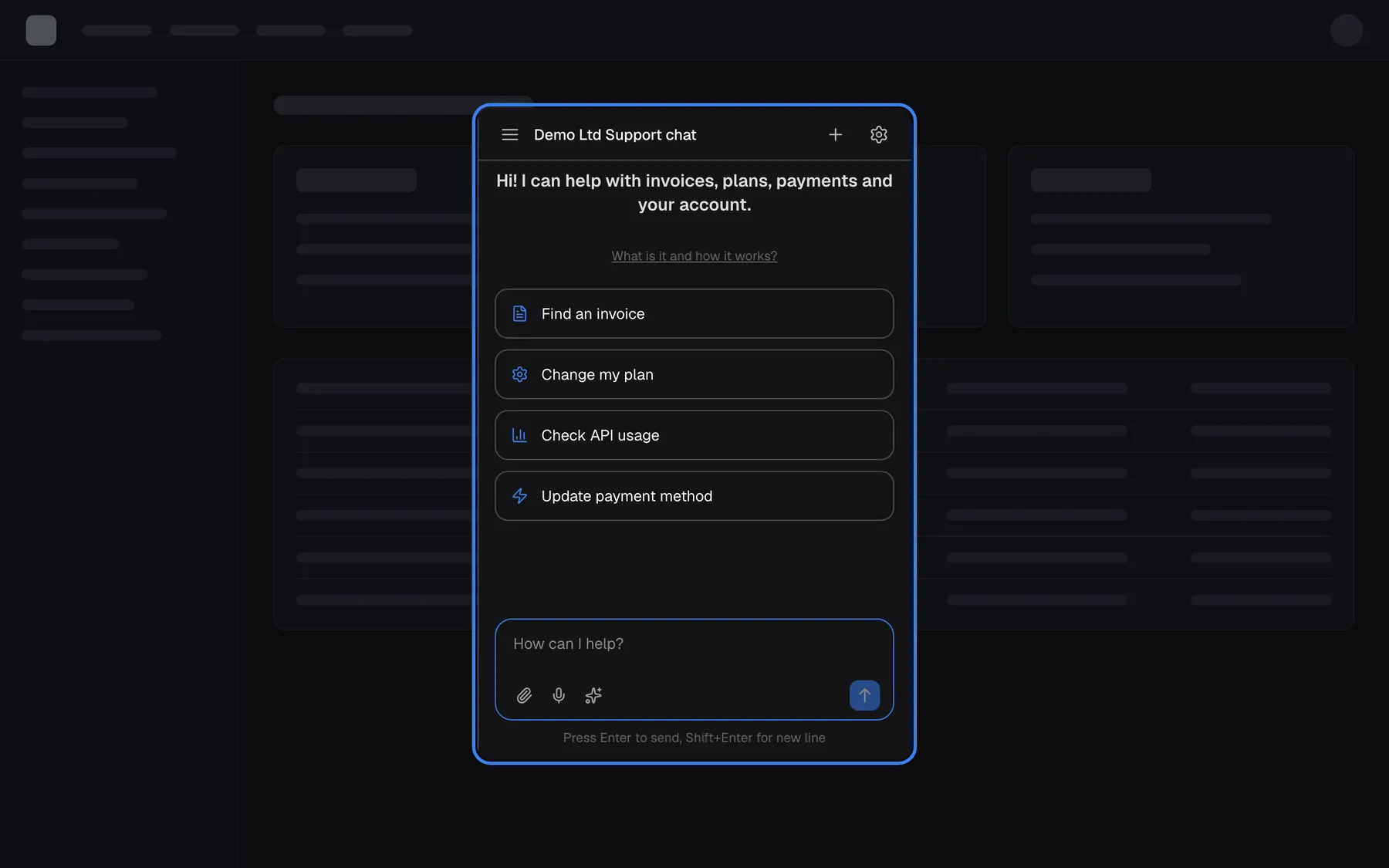Choose the Find an invoice suggestion
The width and height of the screenshot is (1389, 868).
coord(694,313)
